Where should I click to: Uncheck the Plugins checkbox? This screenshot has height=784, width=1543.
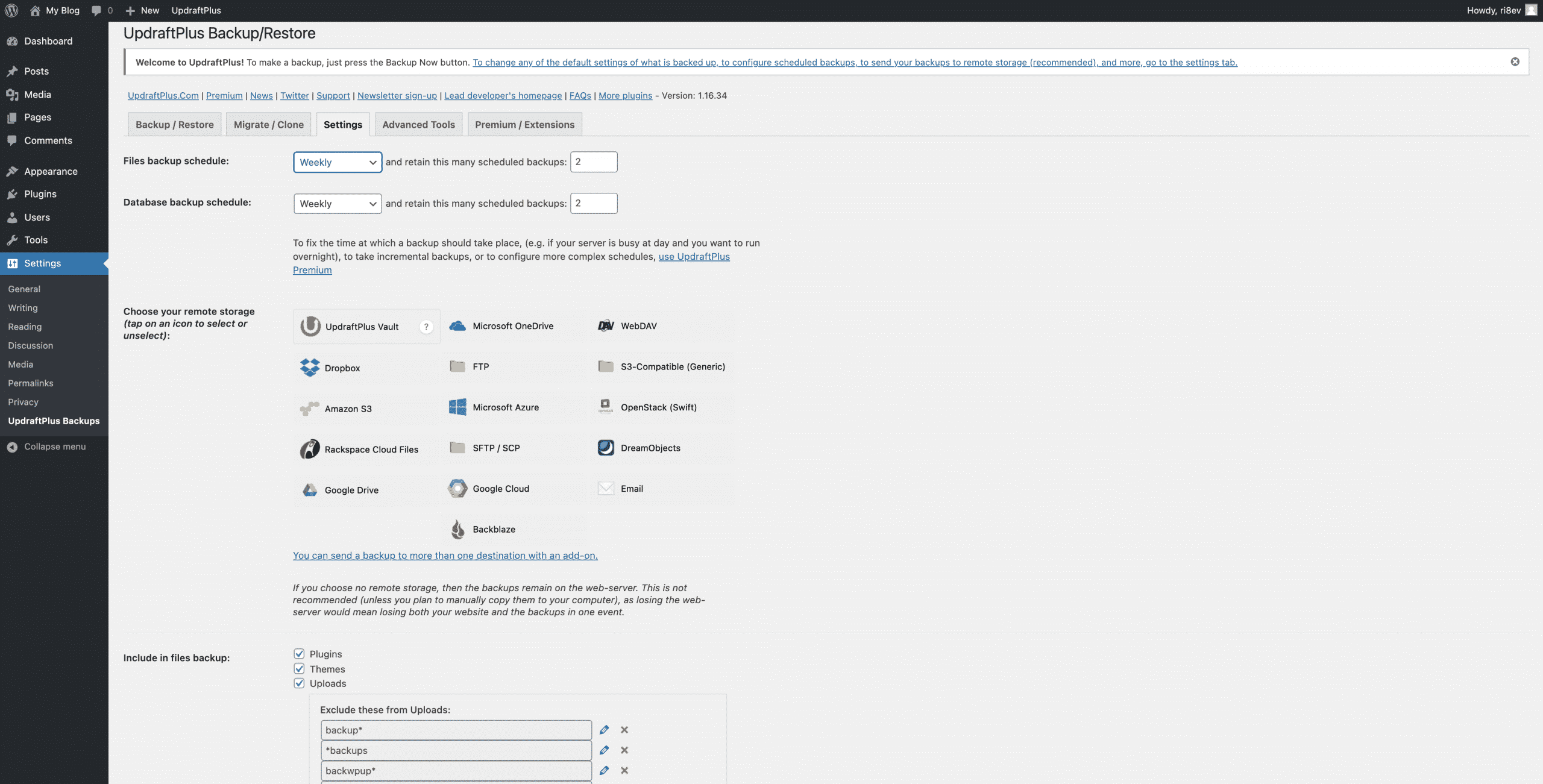click(299, 654)
